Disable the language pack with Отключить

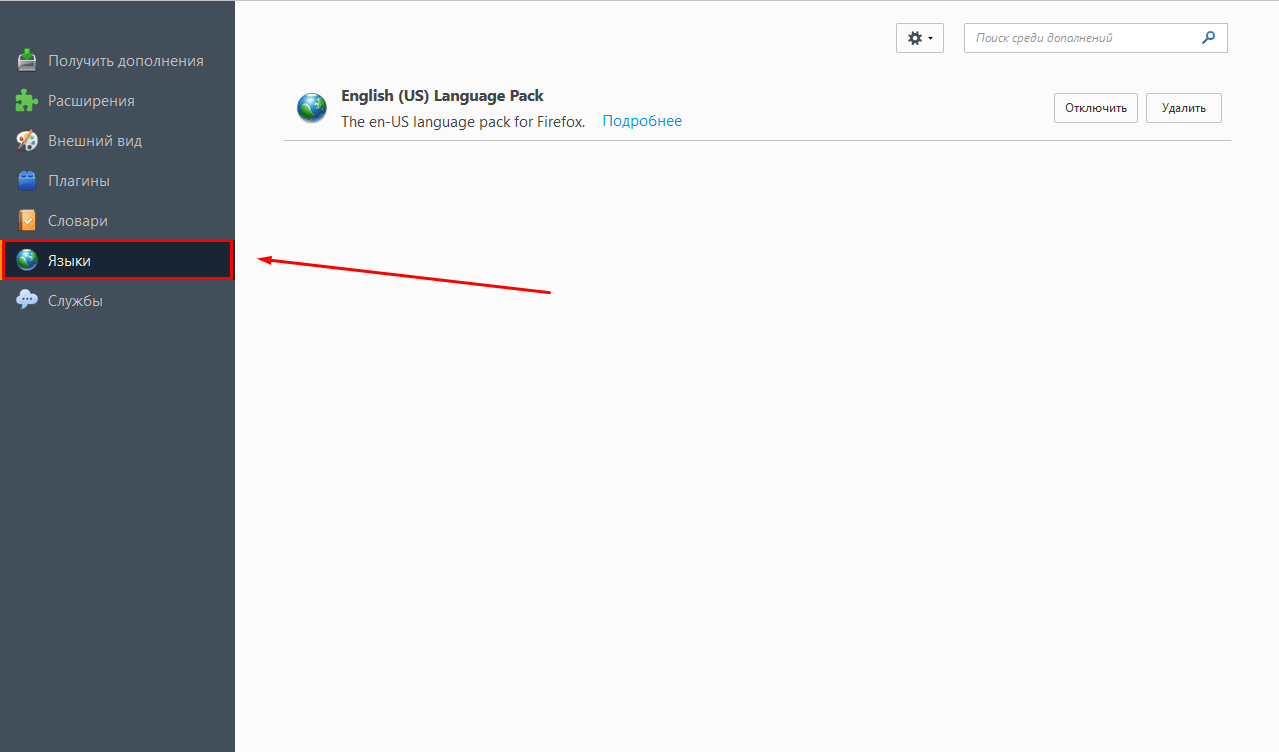[x=1096, y=108]
